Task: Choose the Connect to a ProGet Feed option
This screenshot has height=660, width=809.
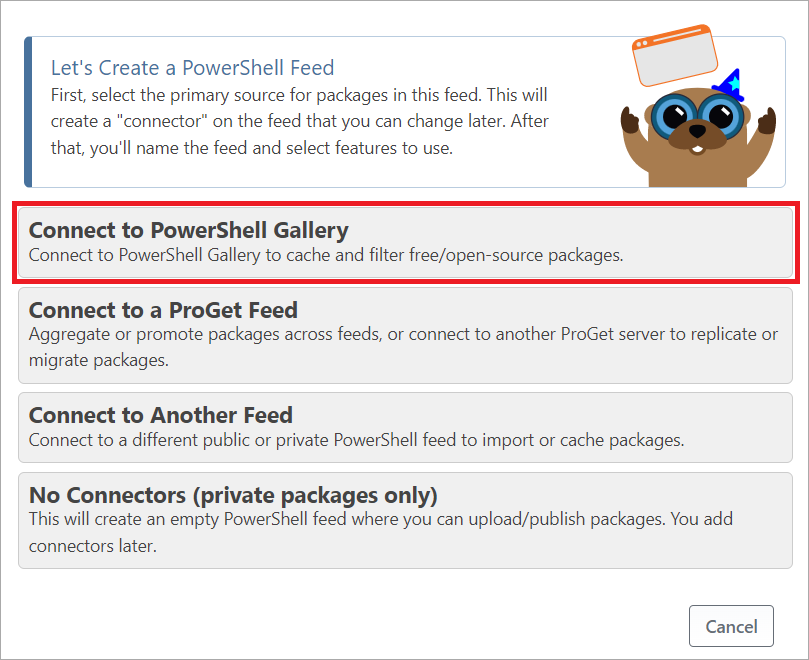Action: [405, 335]
